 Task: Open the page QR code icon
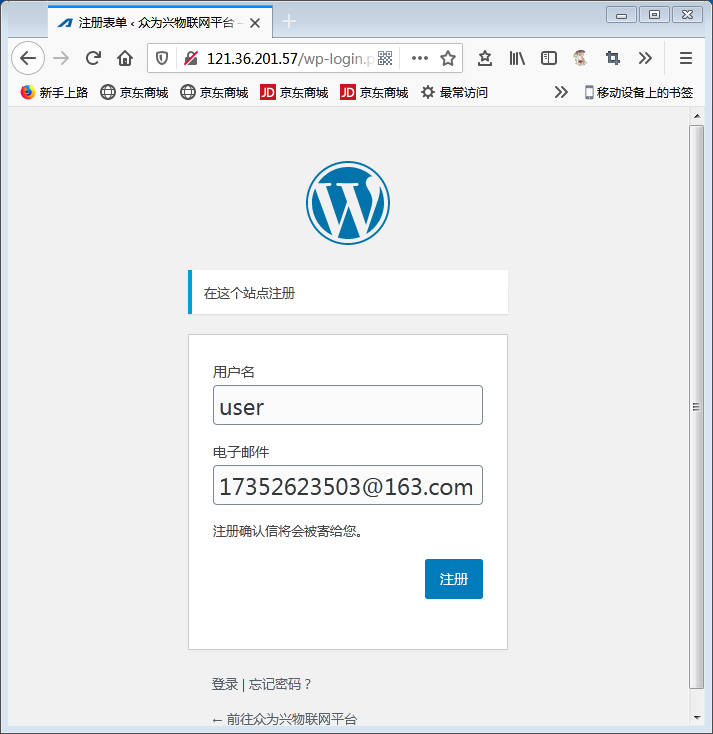pyautogui.click(x=385, y=59)
